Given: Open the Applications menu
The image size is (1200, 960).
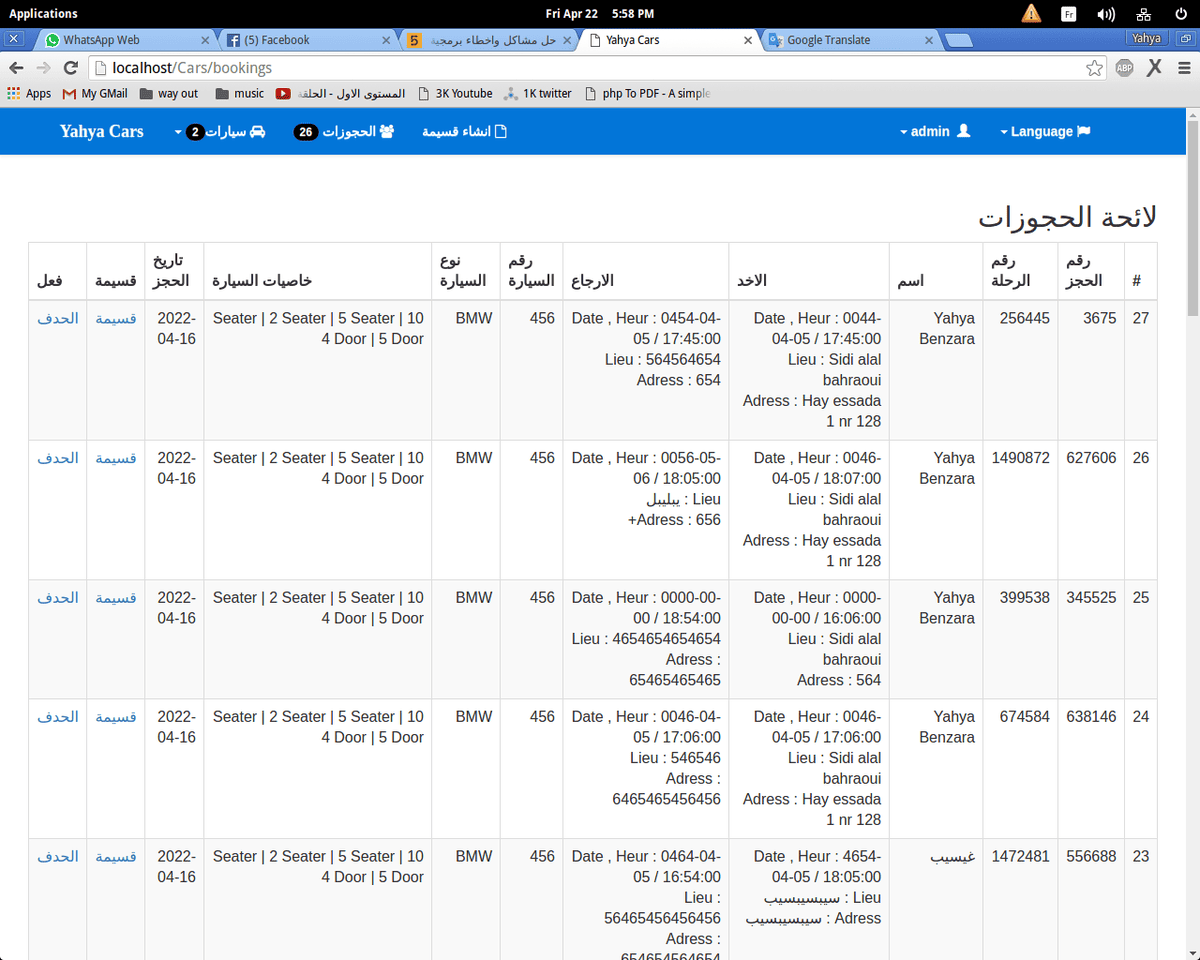Looking at the screenshot, I should tap(43, 14).
